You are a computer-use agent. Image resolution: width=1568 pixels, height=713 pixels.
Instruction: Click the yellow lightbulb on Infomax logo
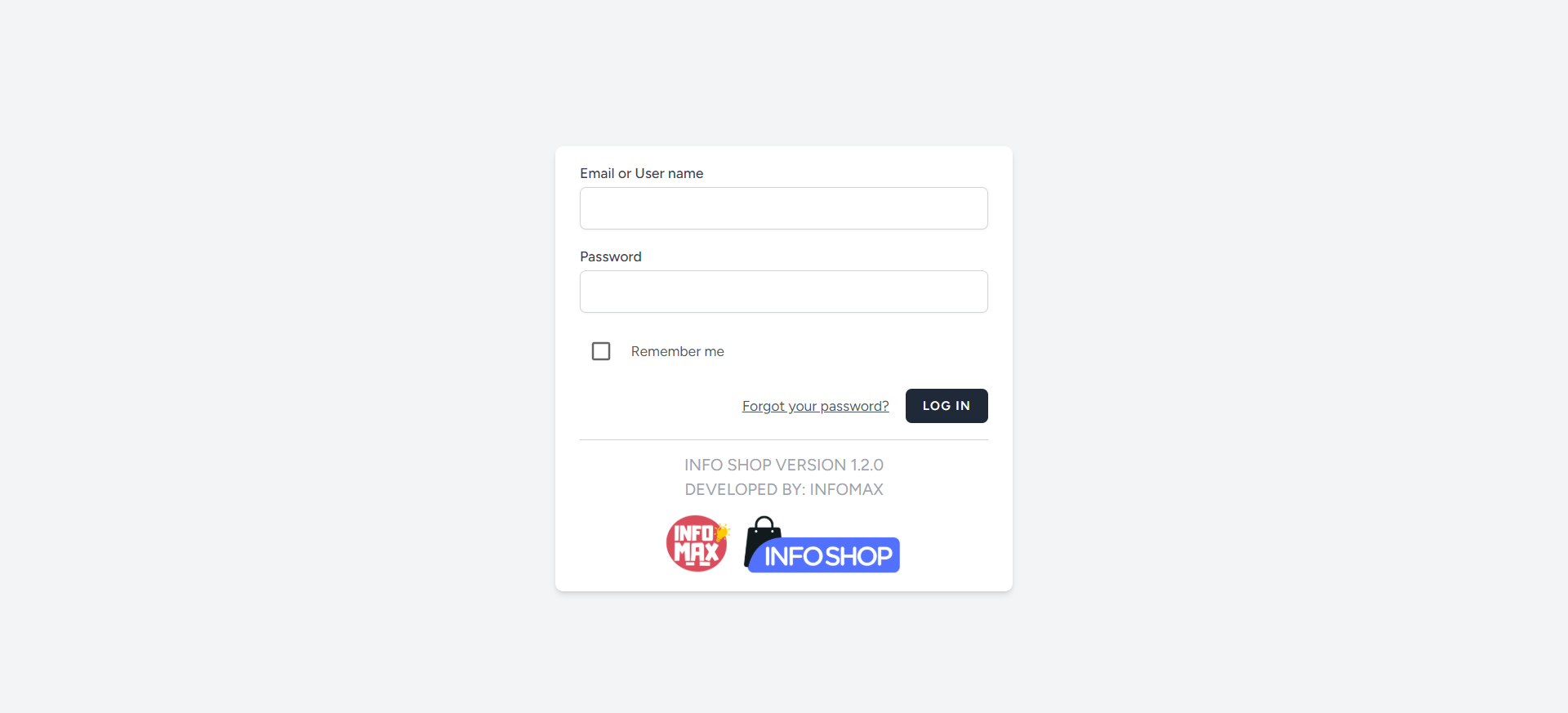coord(722,532)
